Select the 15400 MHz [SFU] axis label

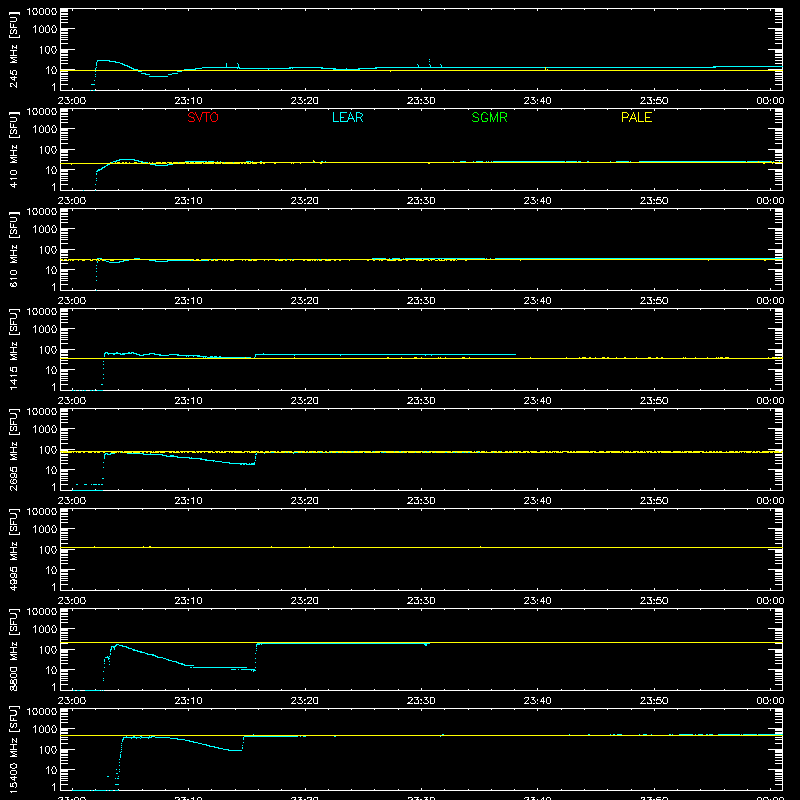tap(13, 750)
